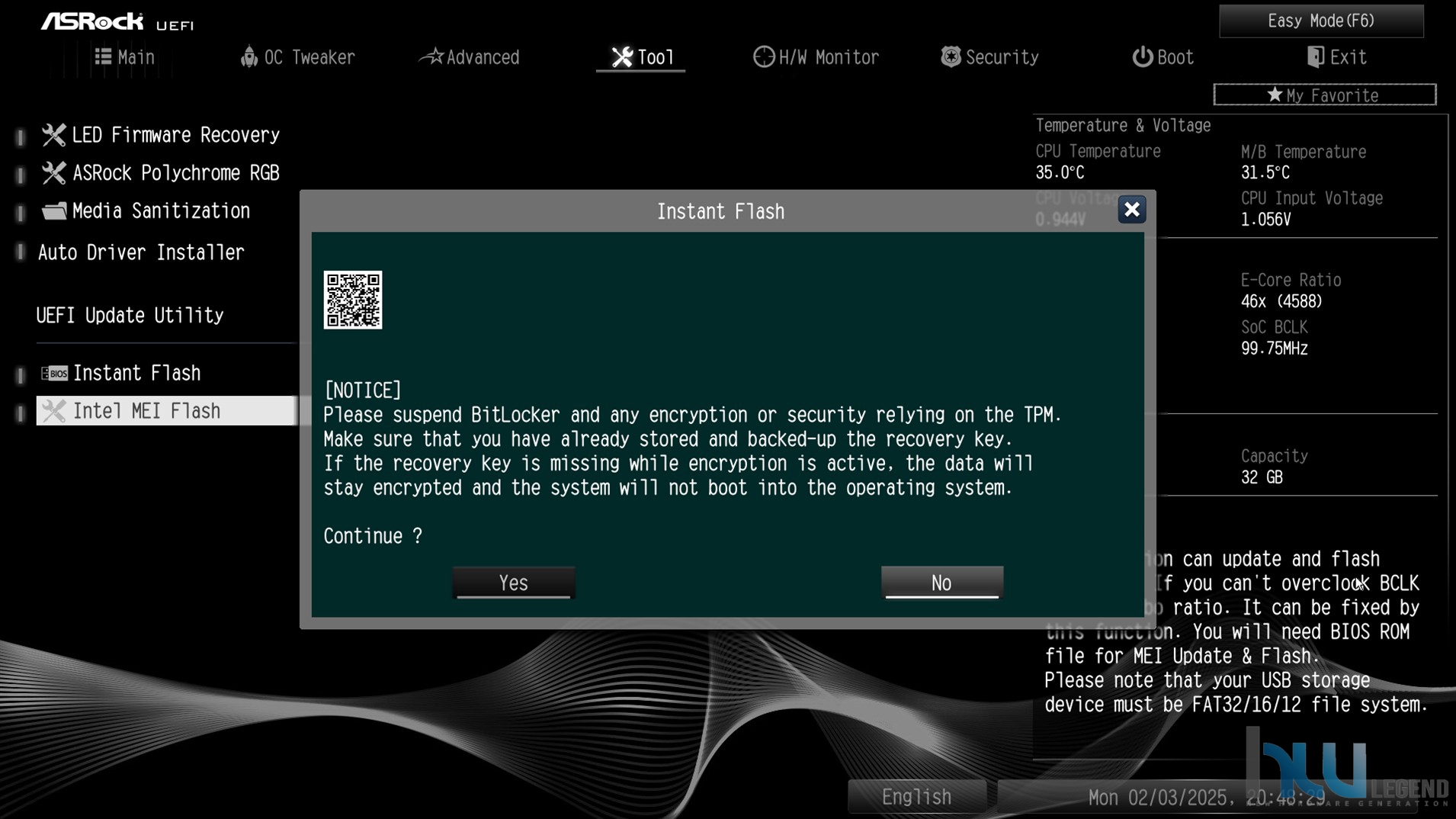1456x819 pixels.
Task: Click the Capacity value 32 GB
Action: [1262, 477]
